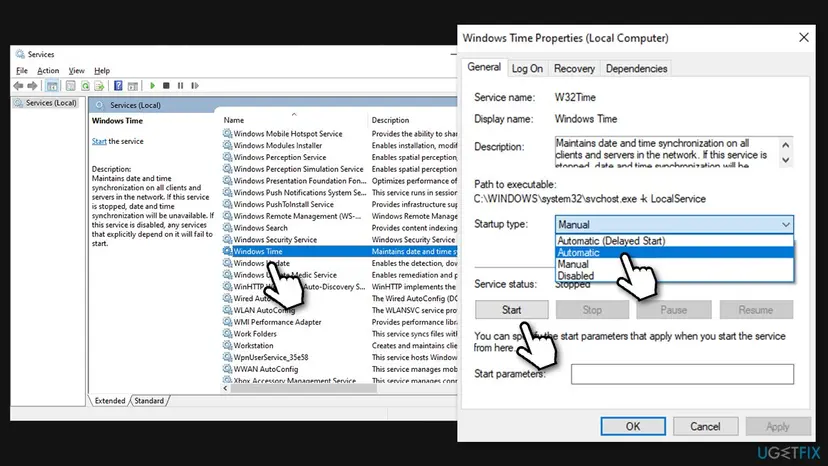
Task: Go back using the Services toolbar arrow
Action: (18, 86)
